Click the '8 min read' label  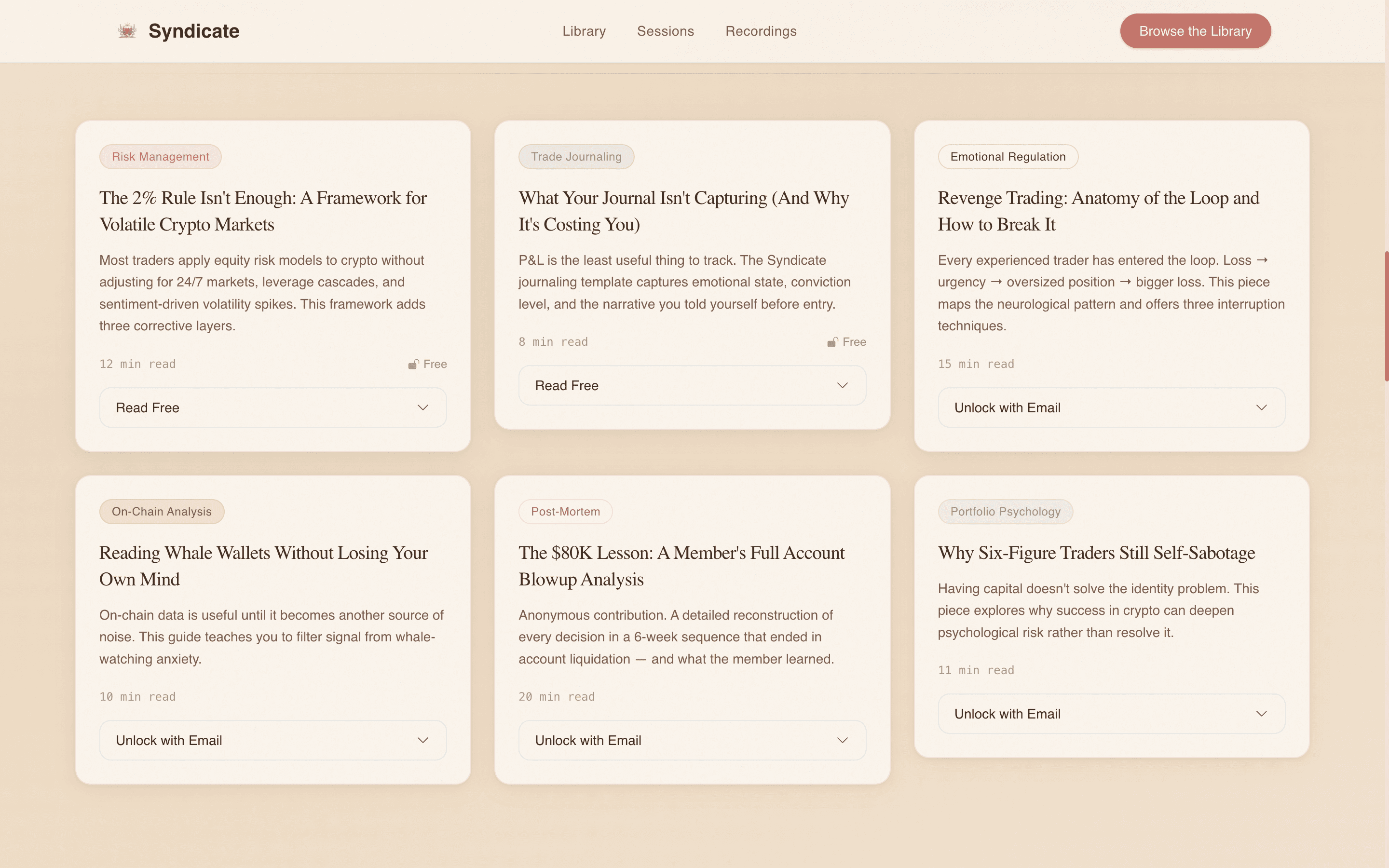553,342
